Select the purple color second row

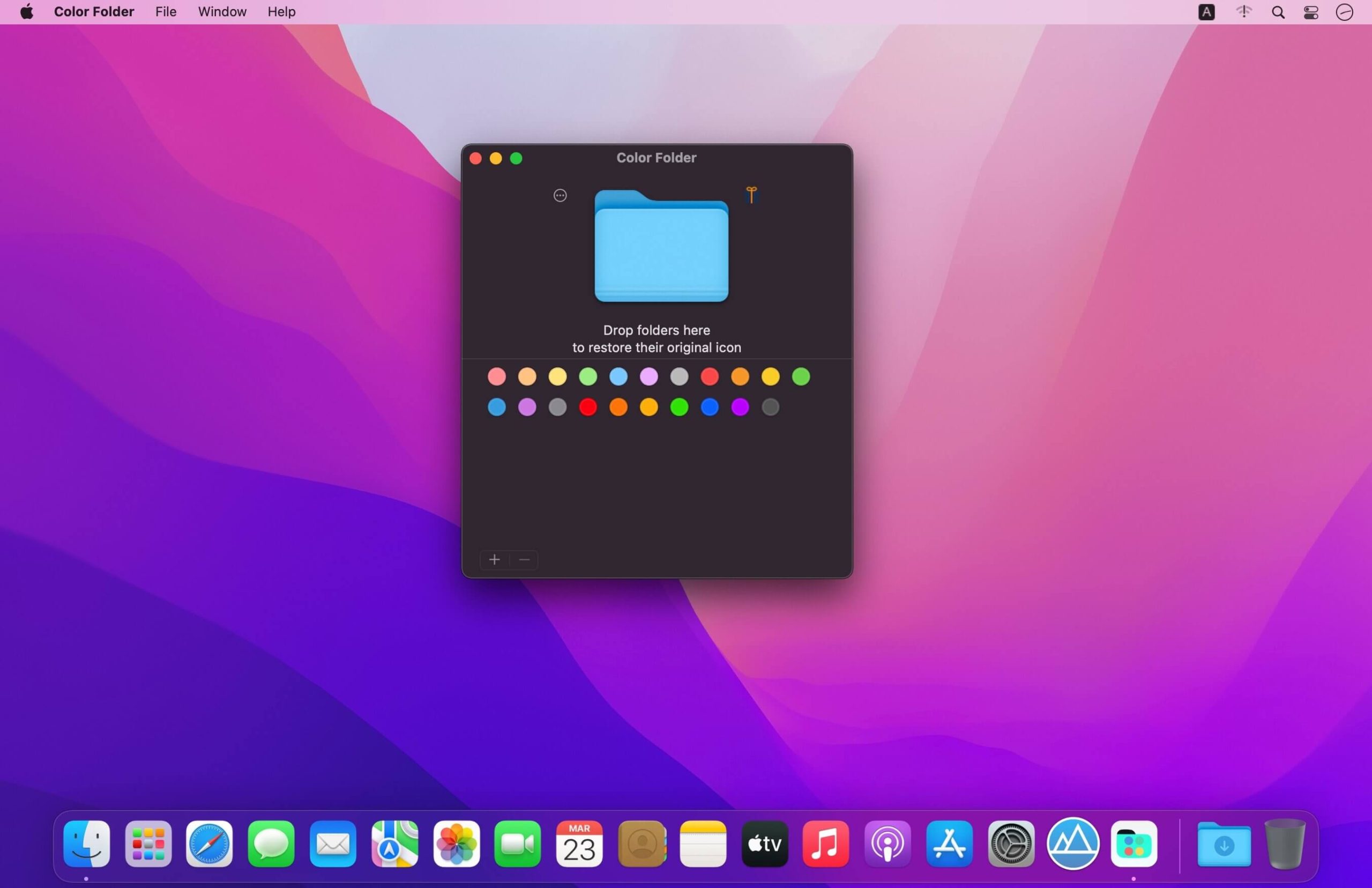740,407
